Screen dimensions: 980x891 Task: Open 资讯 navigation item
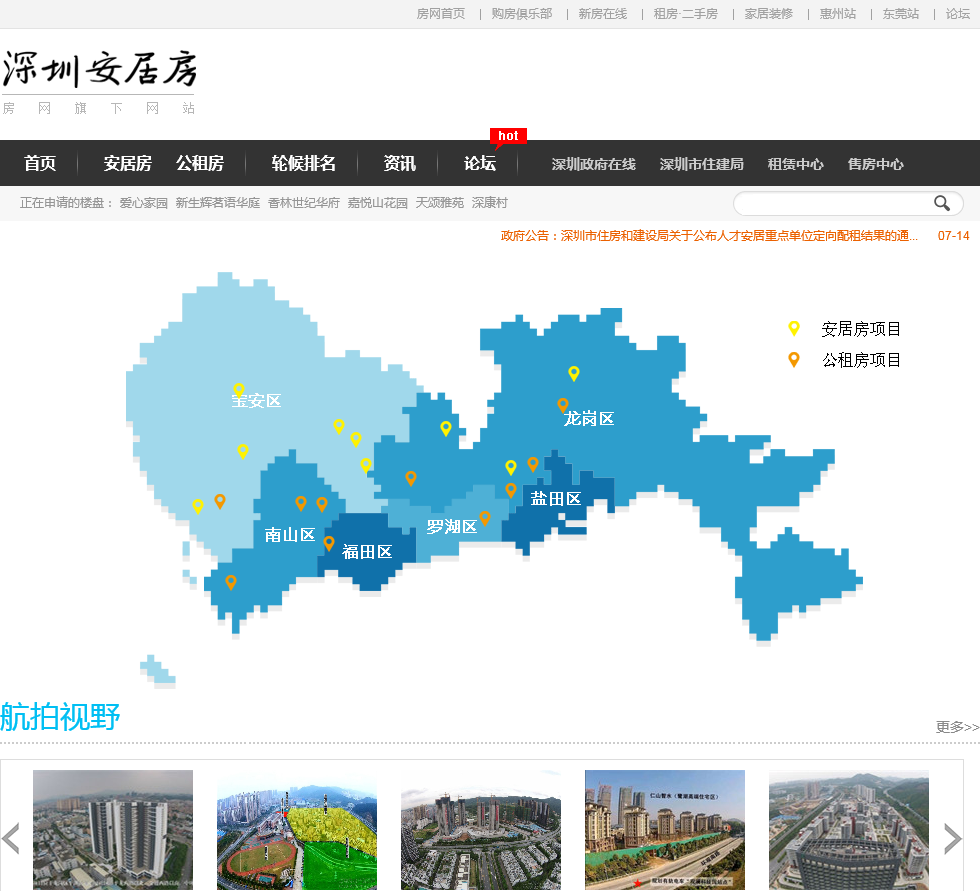399,164
